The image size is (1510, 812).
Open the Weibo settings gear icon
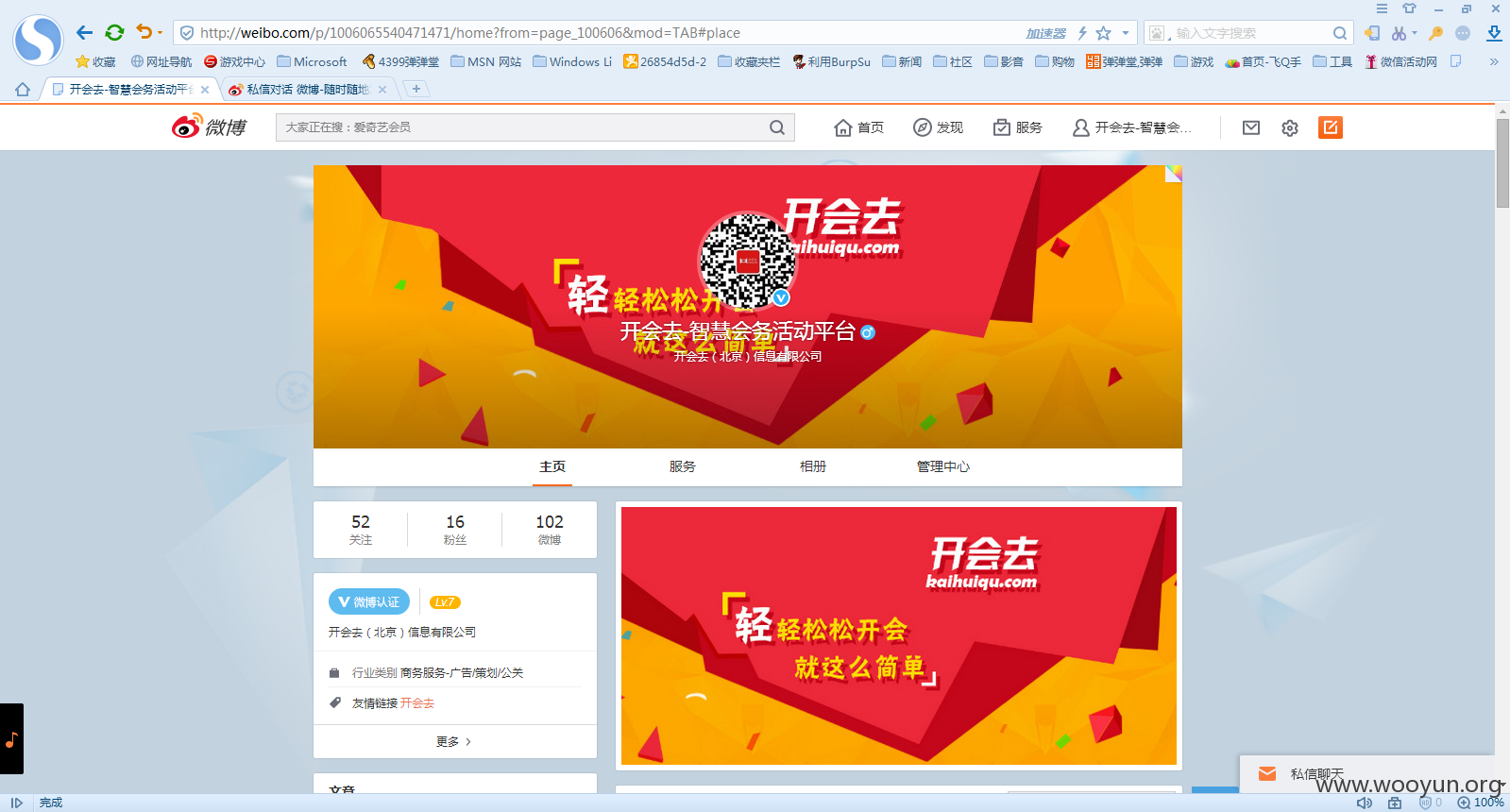tap(1290, 127)
